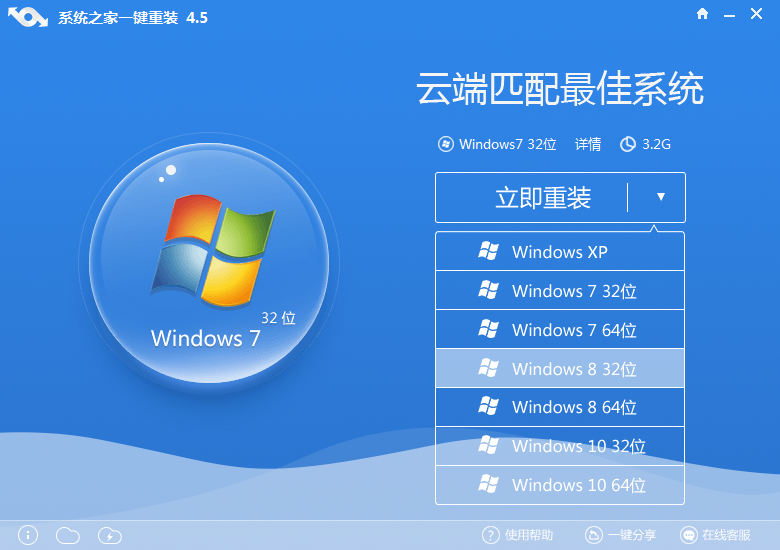
Task: Expand the dropdown arrow beside 立即重装
Action: 660,197
